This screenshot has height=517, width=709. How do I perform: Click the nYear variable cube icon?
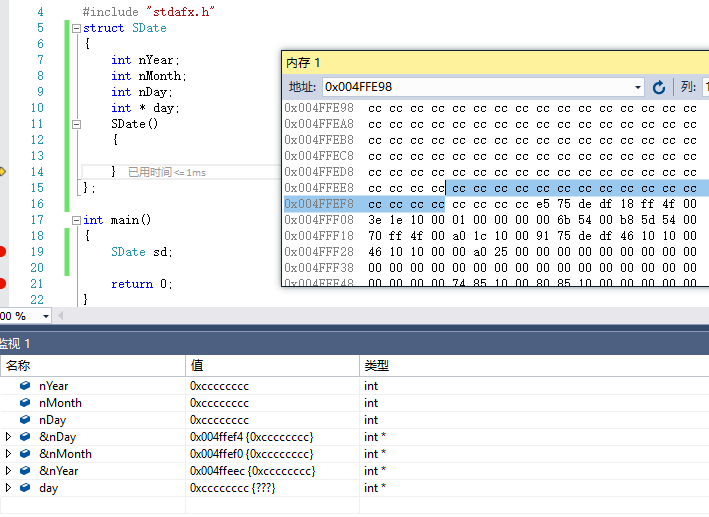(x=25, y=385)
